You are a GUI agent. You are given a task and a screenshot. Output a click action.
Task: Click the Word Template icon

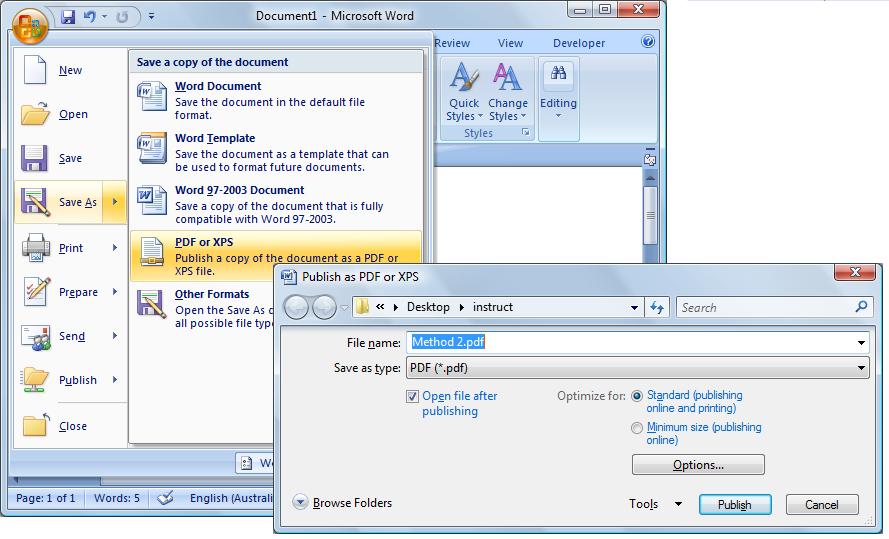[x=152, y=148]
